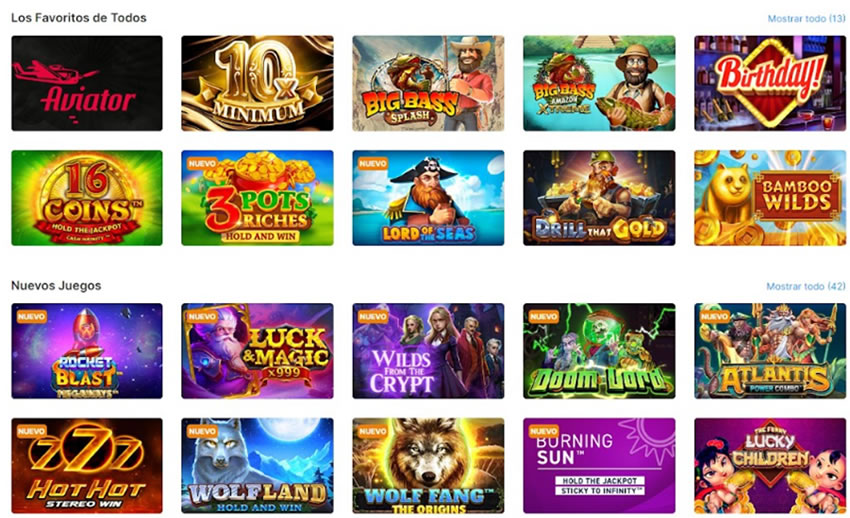
Task: Launch Luck & Magic x999 tile
Action: pyautogui.click(x=257, y=351)
